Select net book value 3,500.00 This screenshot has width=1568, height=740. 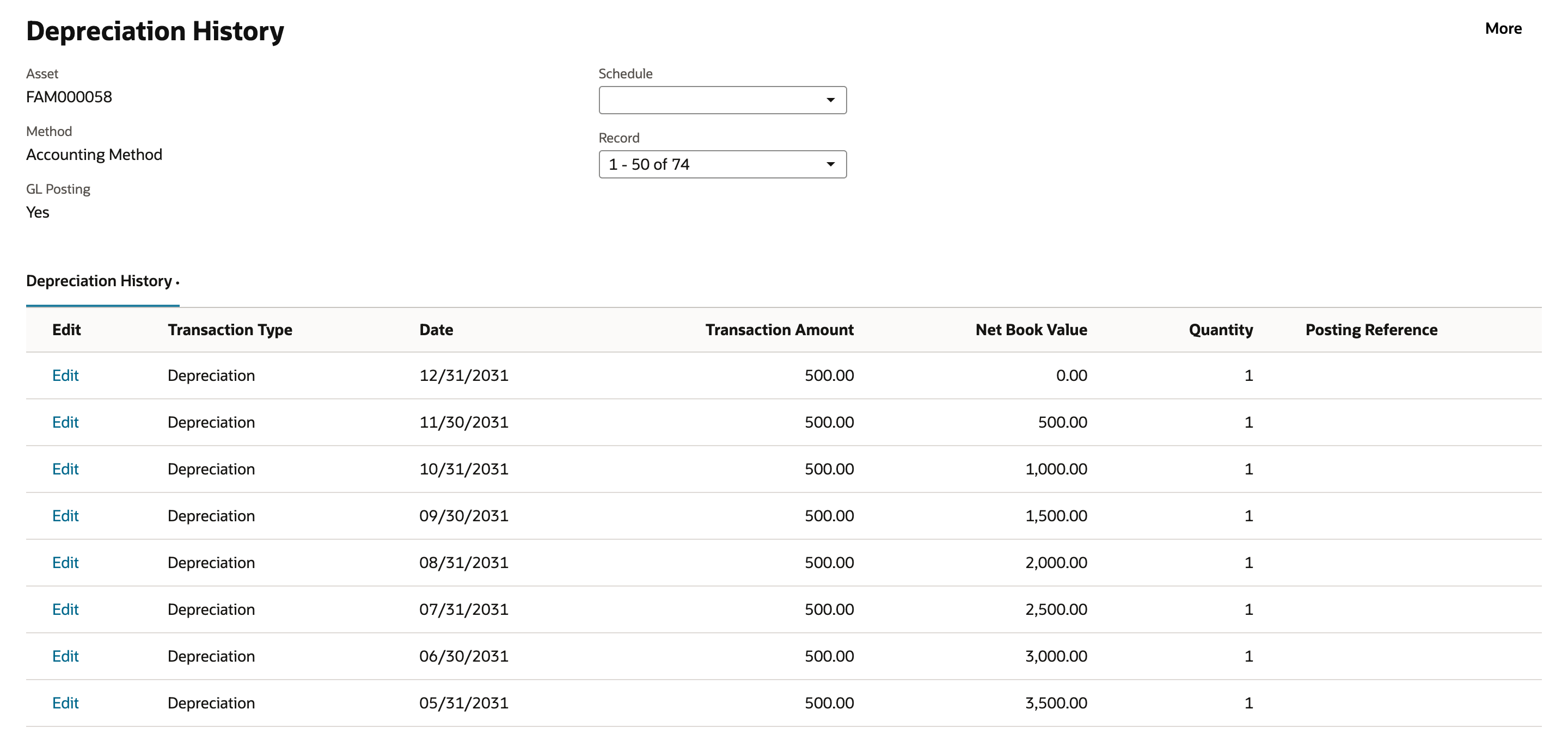[x=1056, y=704]
